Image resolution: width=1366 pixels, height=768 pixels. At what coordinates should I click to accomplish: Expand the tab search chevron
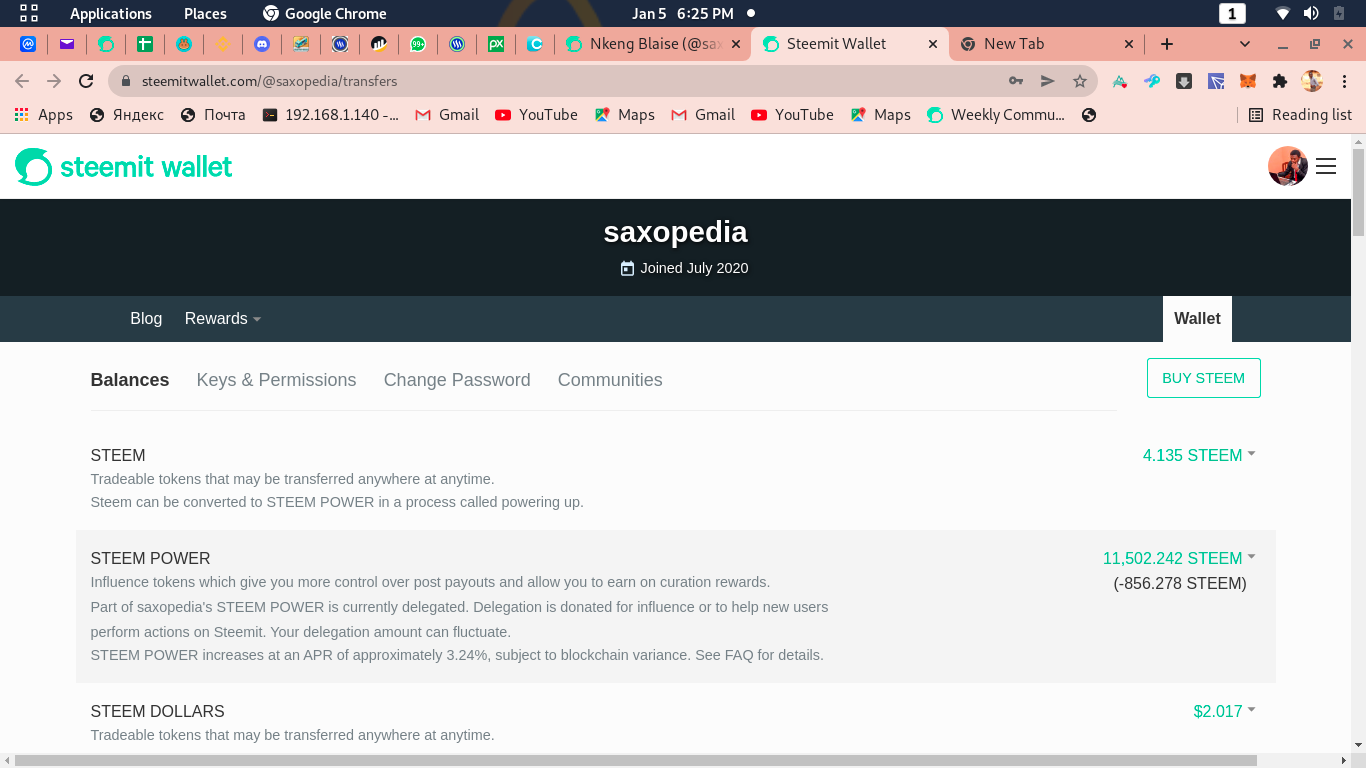point(1245,44)
